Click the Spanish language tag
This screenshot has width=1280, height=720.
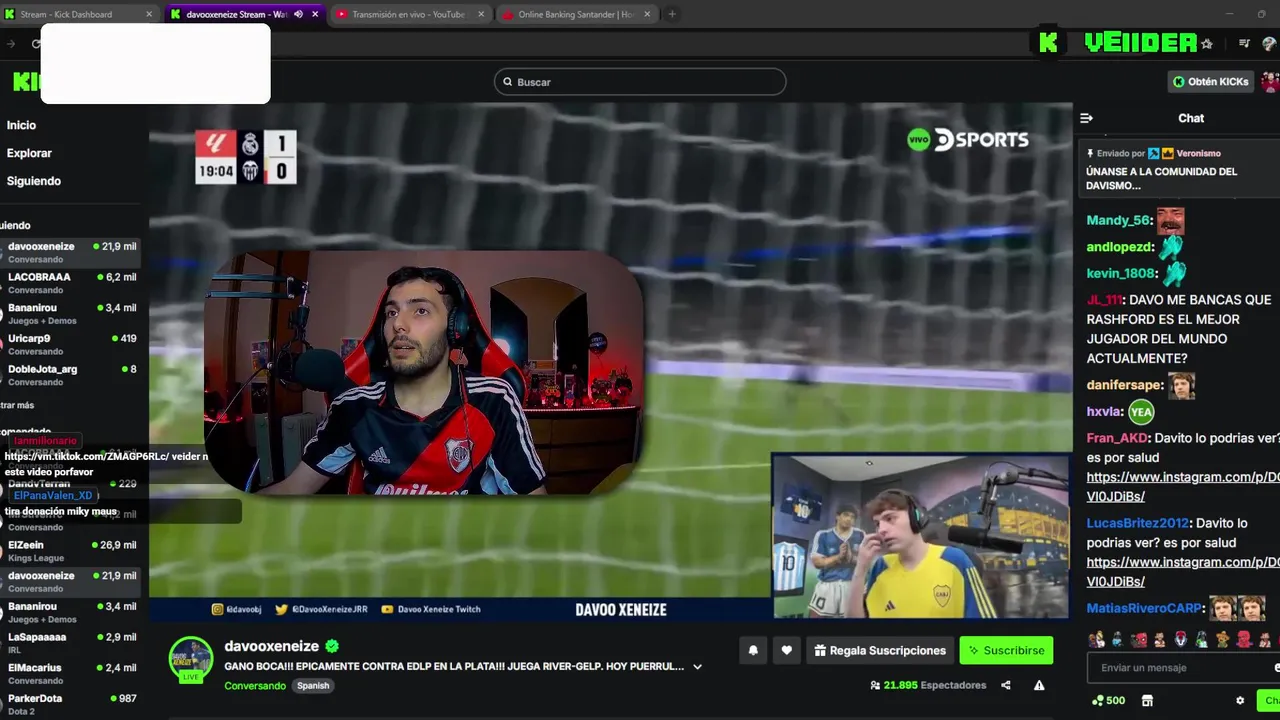pos(313,686)
